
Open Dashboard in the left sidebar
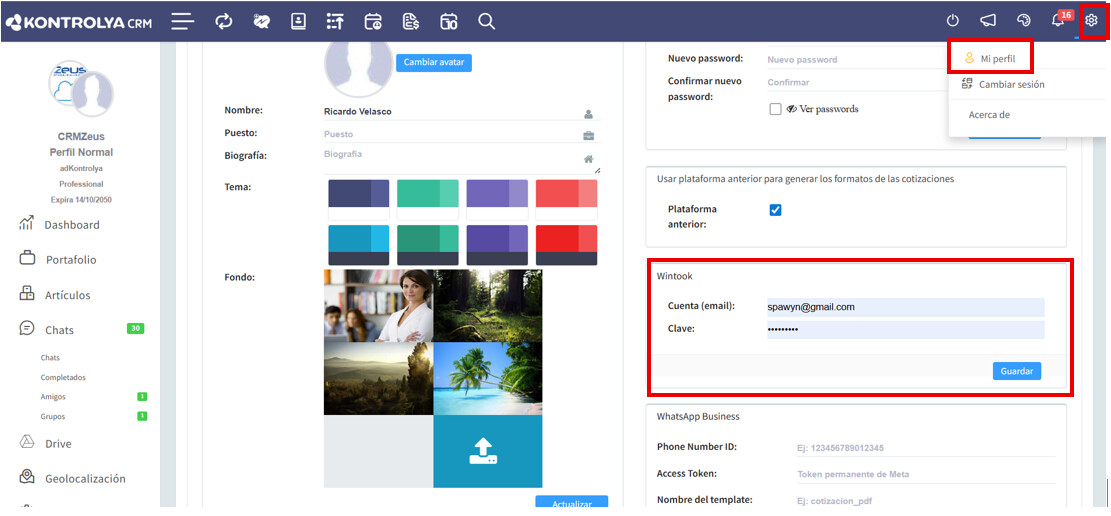(71, 225)
